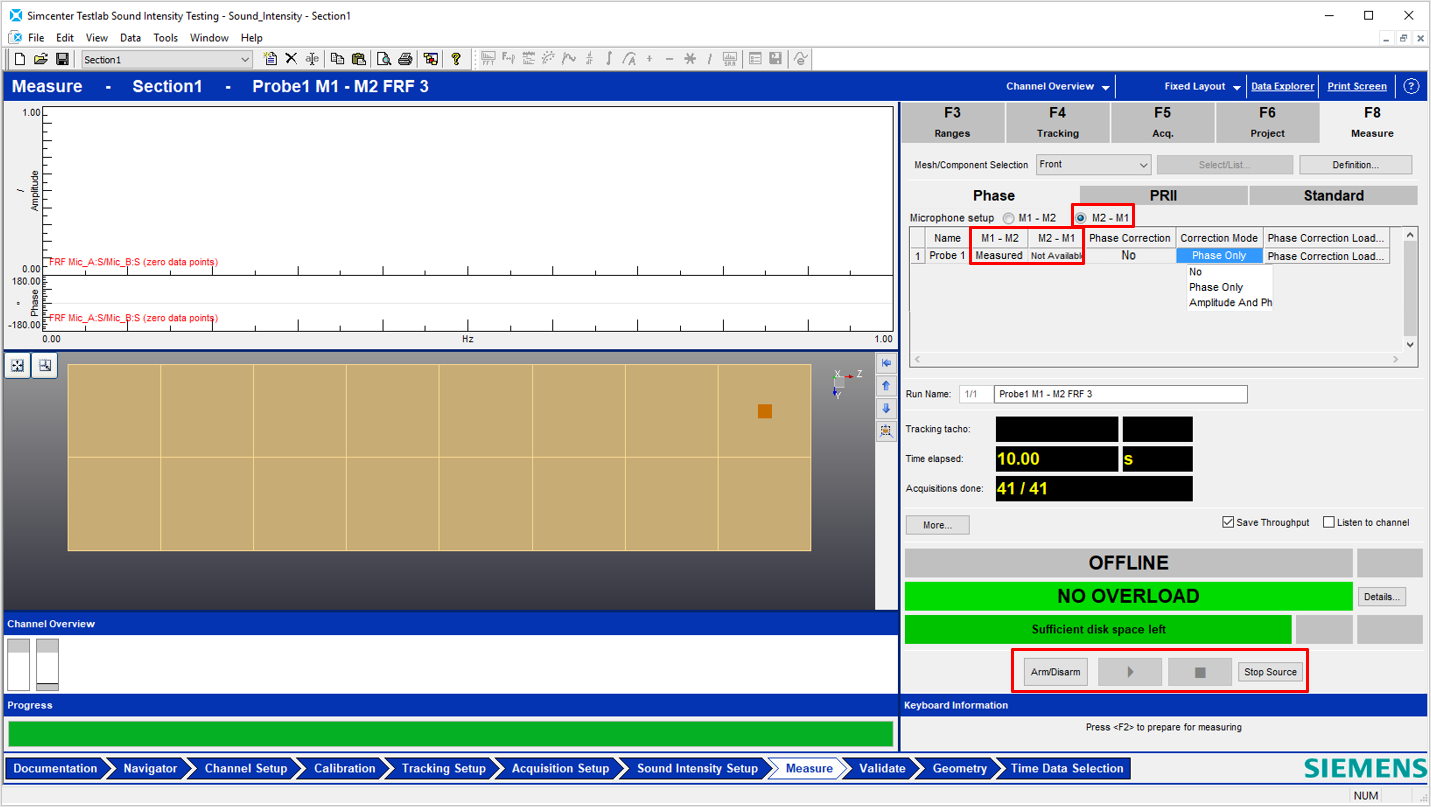Click the New section toolbar icon
Image resolution: width=1431 pixels, height=807 pixels.
270,60
